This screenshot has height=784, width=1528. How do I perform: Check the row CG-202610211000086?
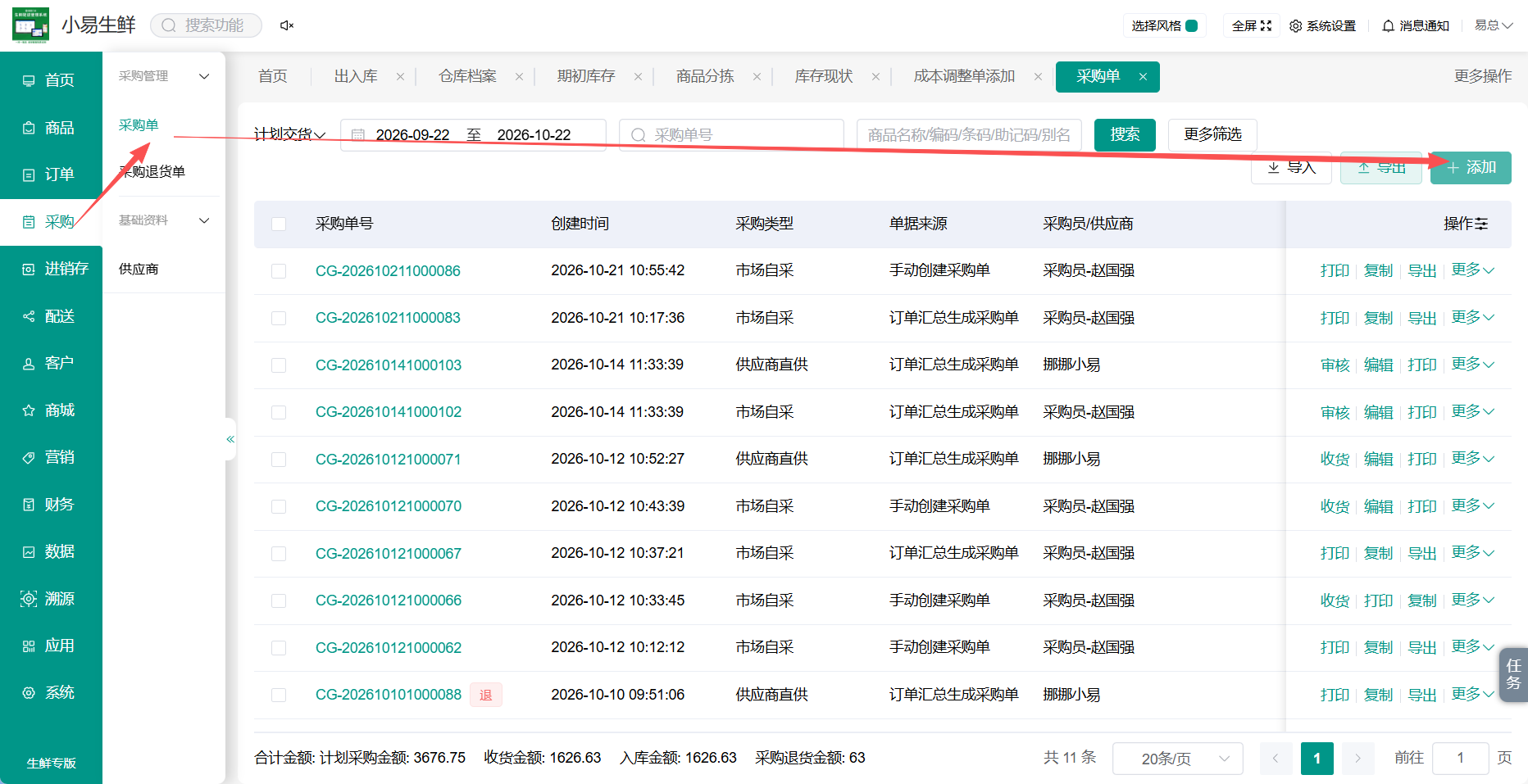click(279, 271)
